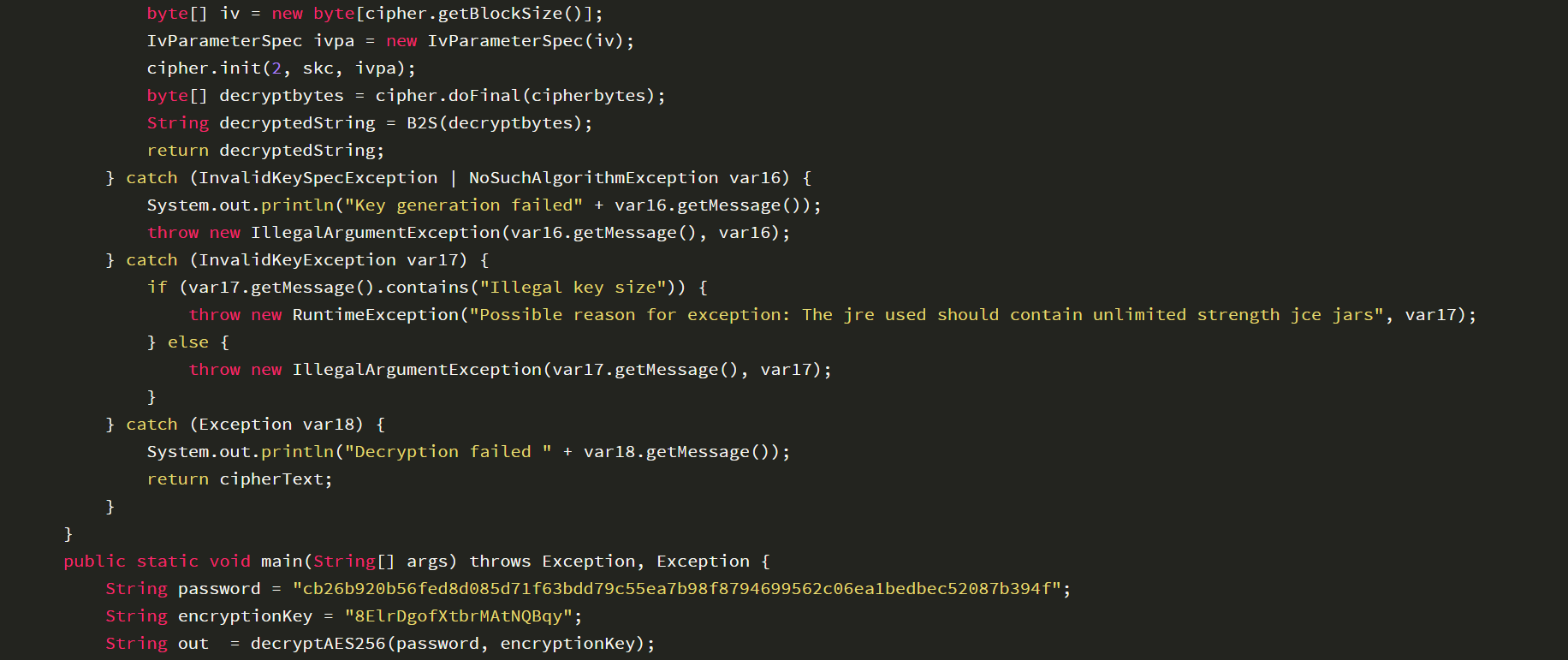Screen dimensions: 1568x660
Task: Click the decryptAES256 function call
Action: [318, 644]
